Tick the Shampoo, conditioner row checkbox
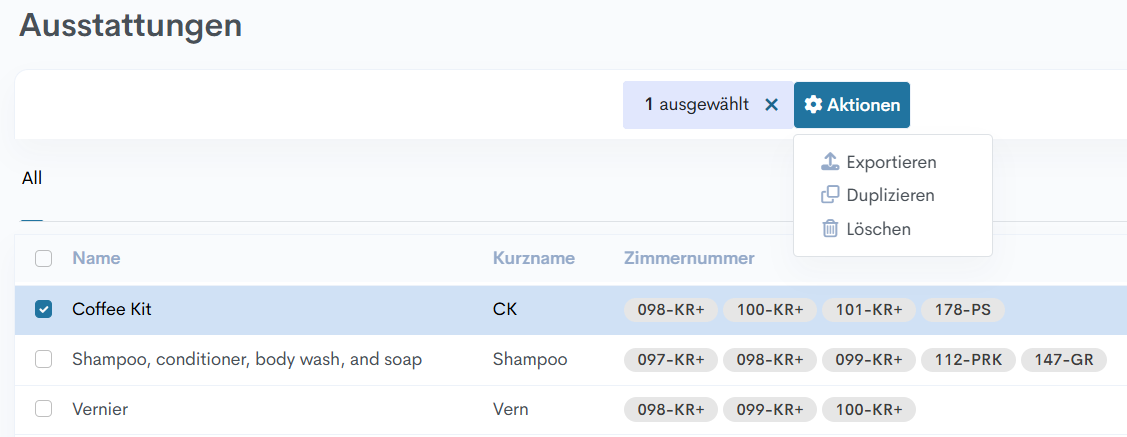The image size is (1127, 437). point(44,359)
